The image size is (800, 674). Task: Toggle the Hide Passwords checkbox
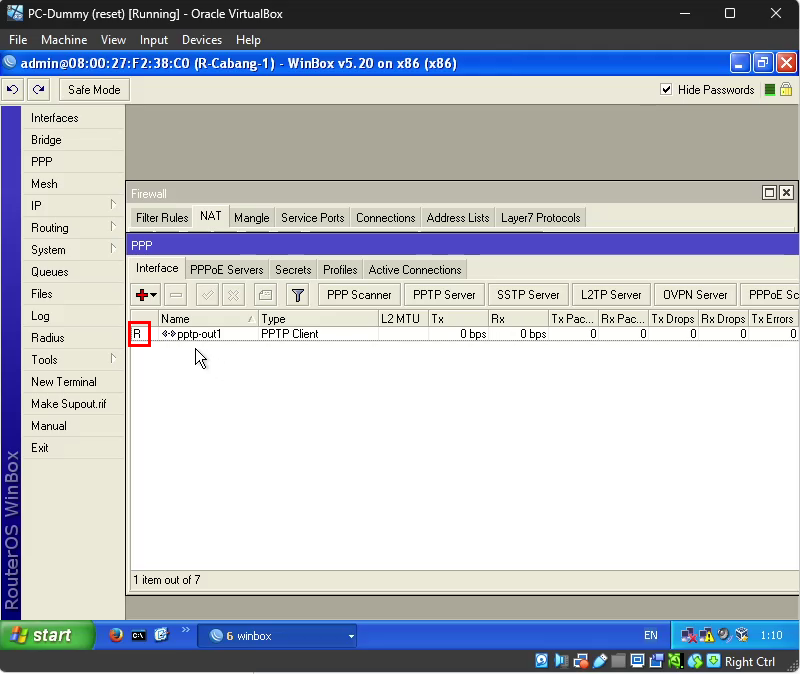[x=666, y=90]
